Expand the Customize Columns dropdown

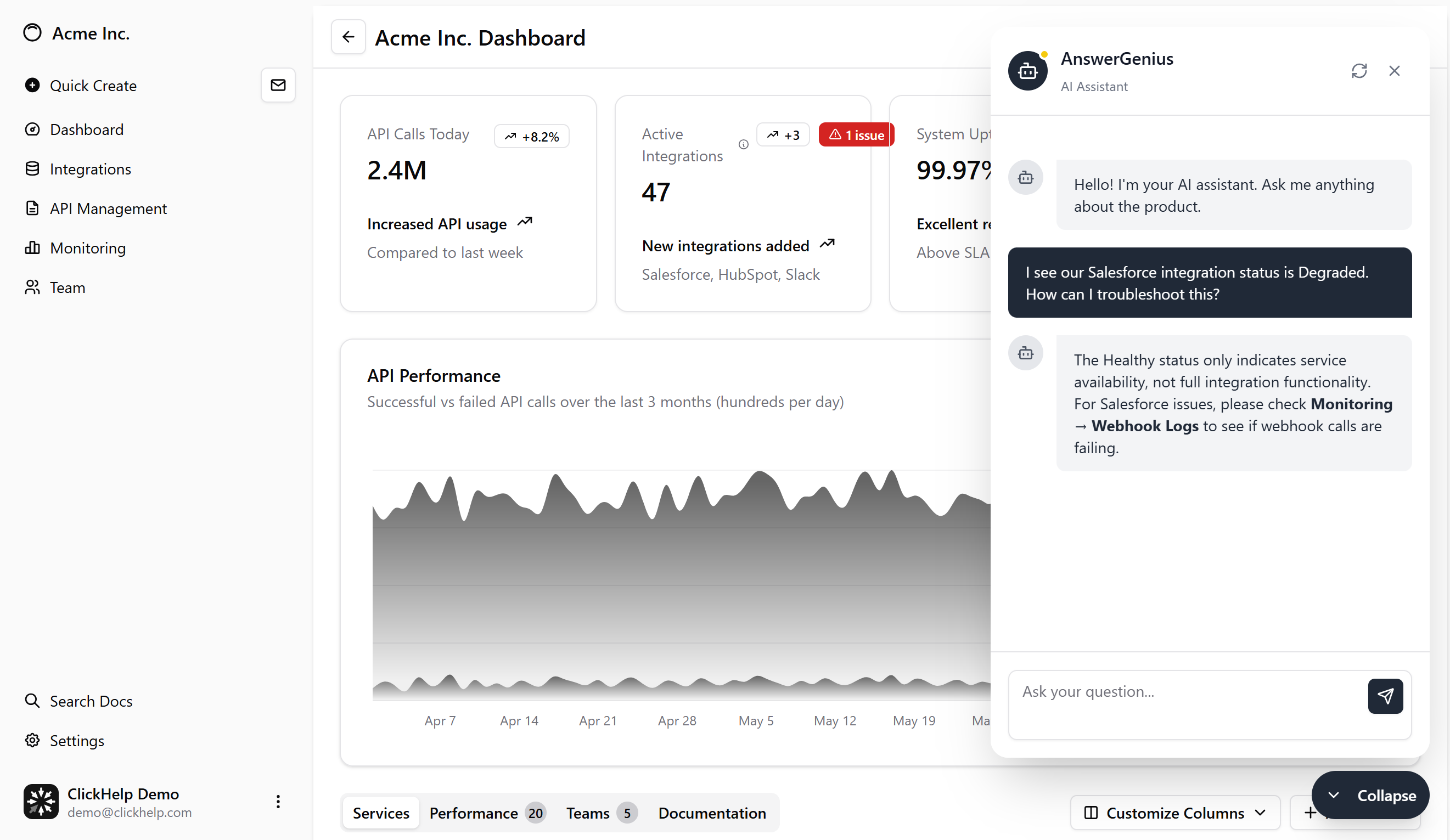click(x=1175, y=813)
